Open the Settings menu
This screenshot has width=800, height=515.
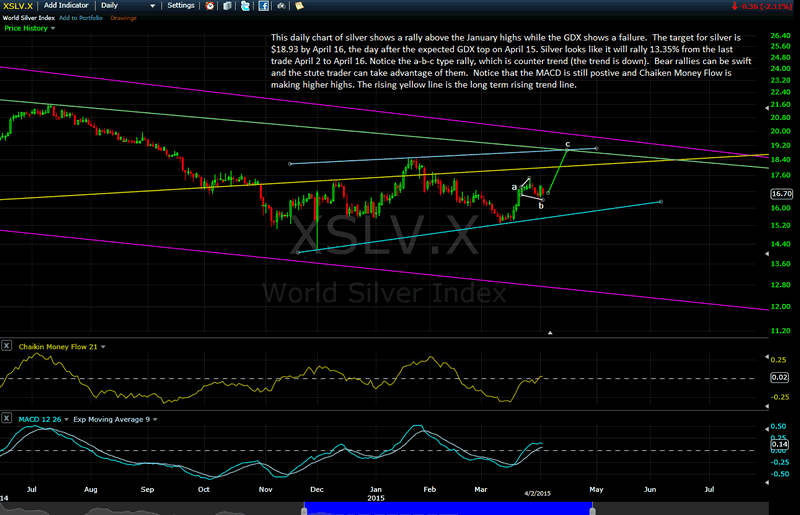point(182,6)
